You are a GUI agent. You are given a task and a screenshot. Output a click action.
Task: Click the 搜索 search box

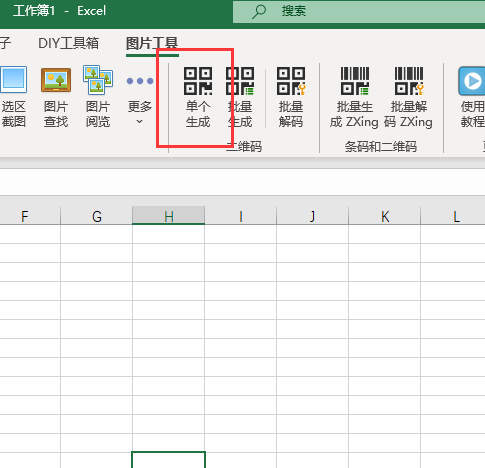[x=359, y=12]
